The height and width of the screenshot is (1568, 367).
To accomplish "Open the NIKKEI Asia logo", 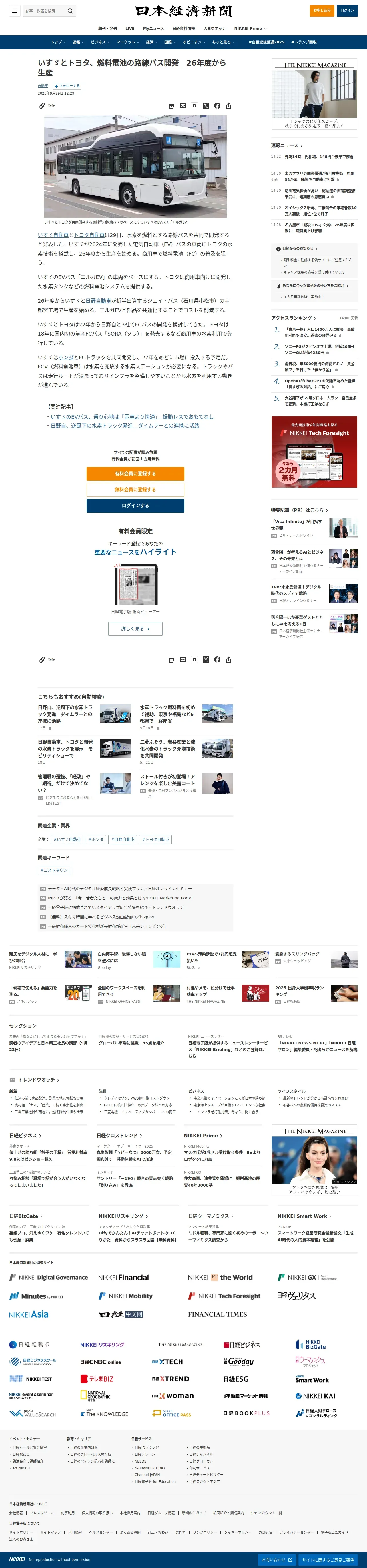I will (29, 1314).
